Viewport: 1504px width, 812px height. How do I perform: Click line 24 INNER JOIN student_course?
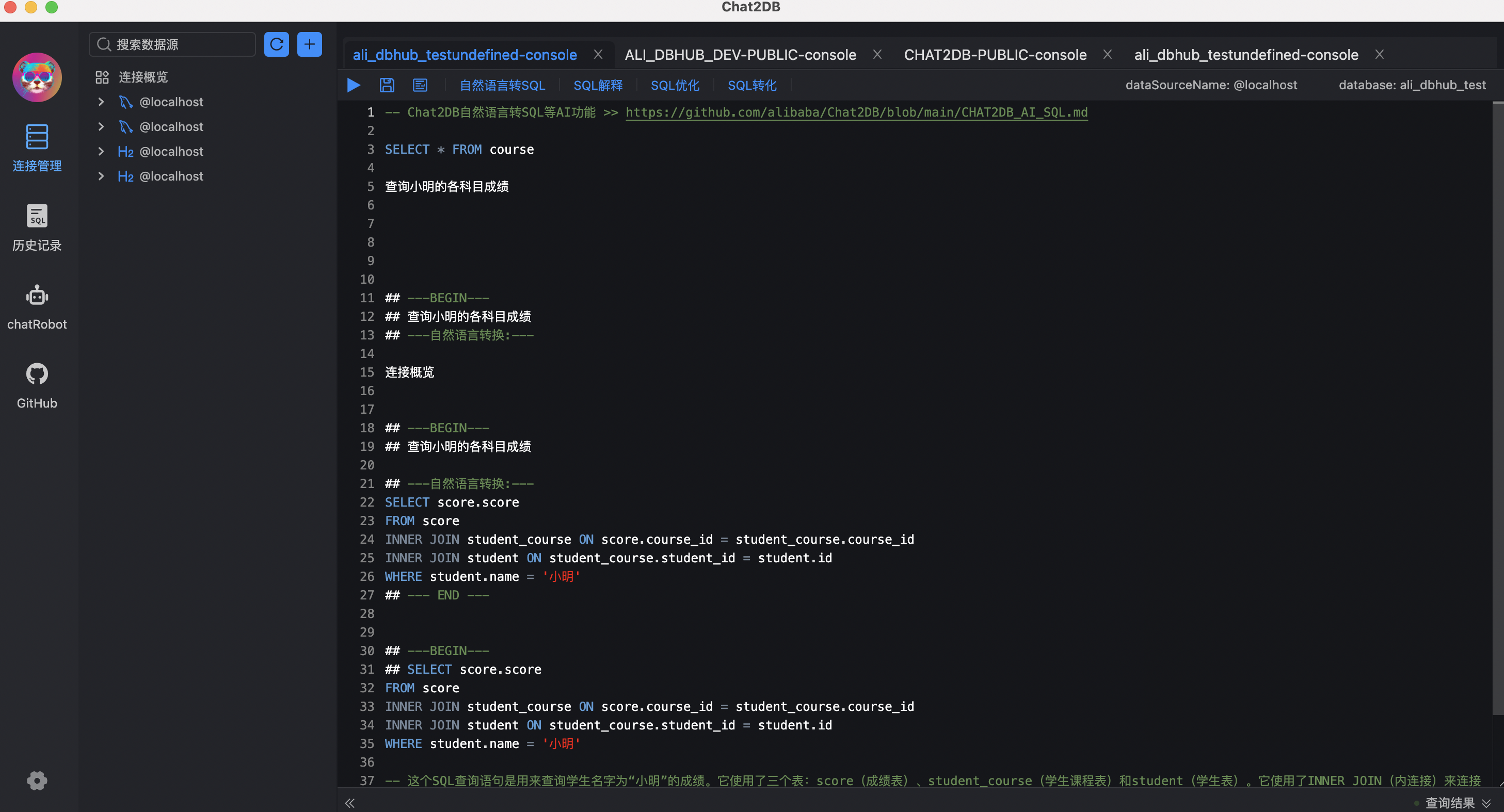649,540
